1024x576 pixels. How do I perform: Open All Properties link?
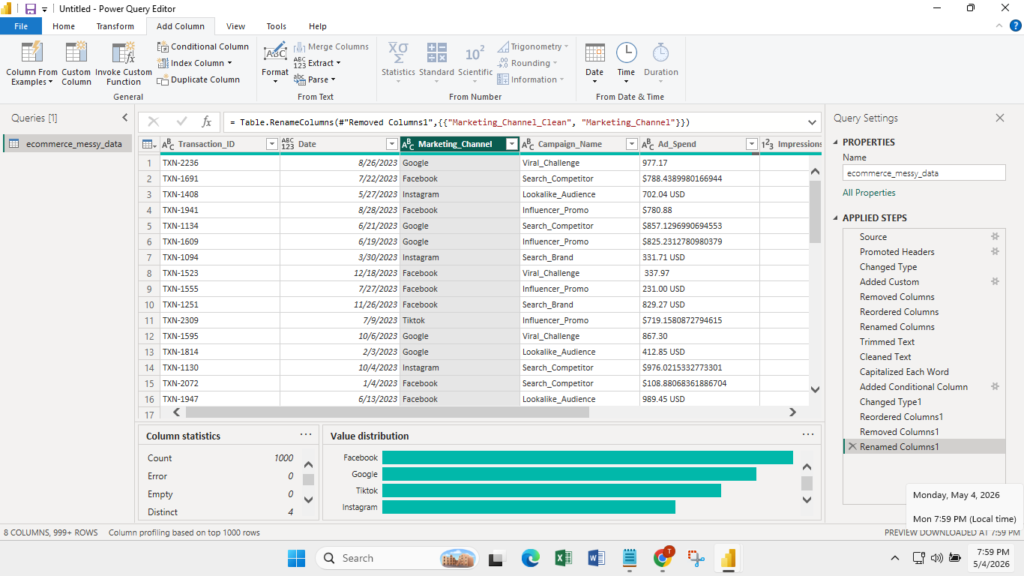[869, 193]
